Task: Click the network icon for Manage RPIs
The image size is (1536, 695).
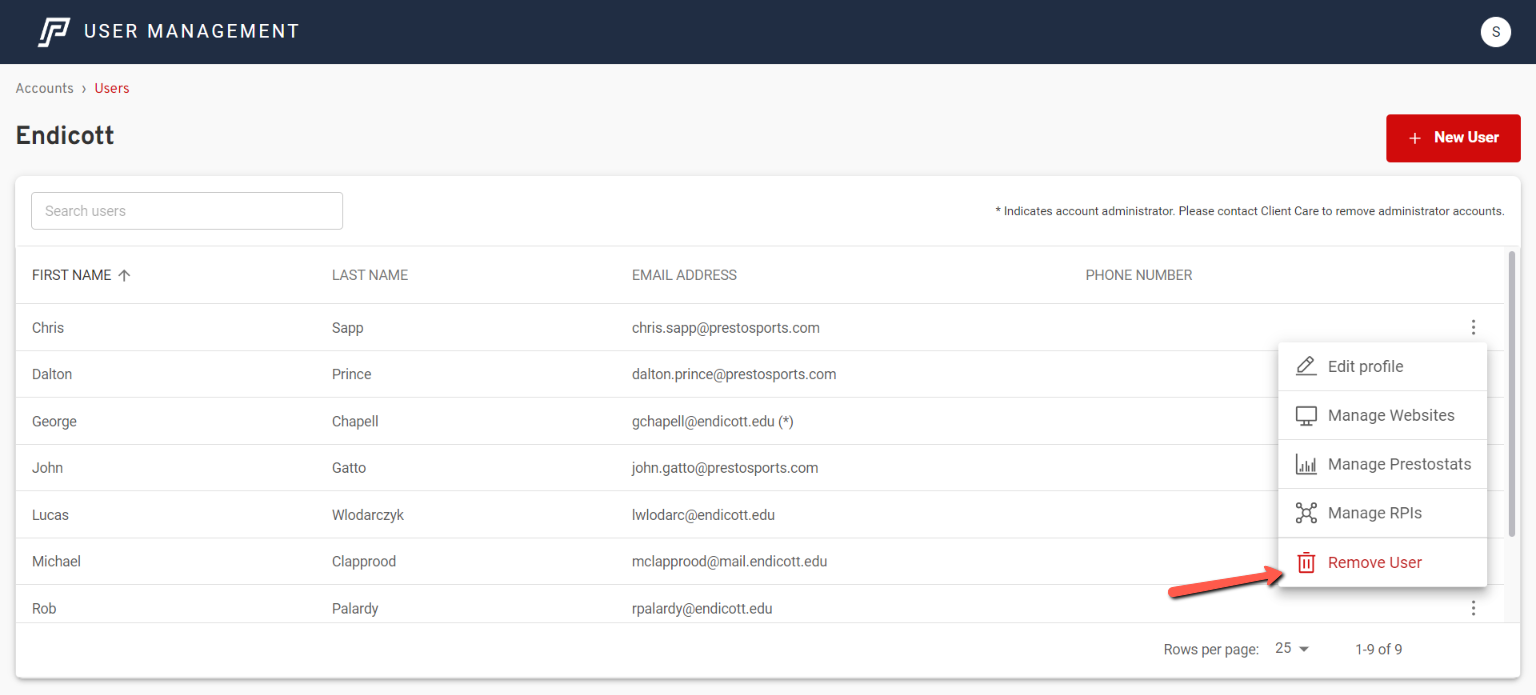Action: (1306, 513)
